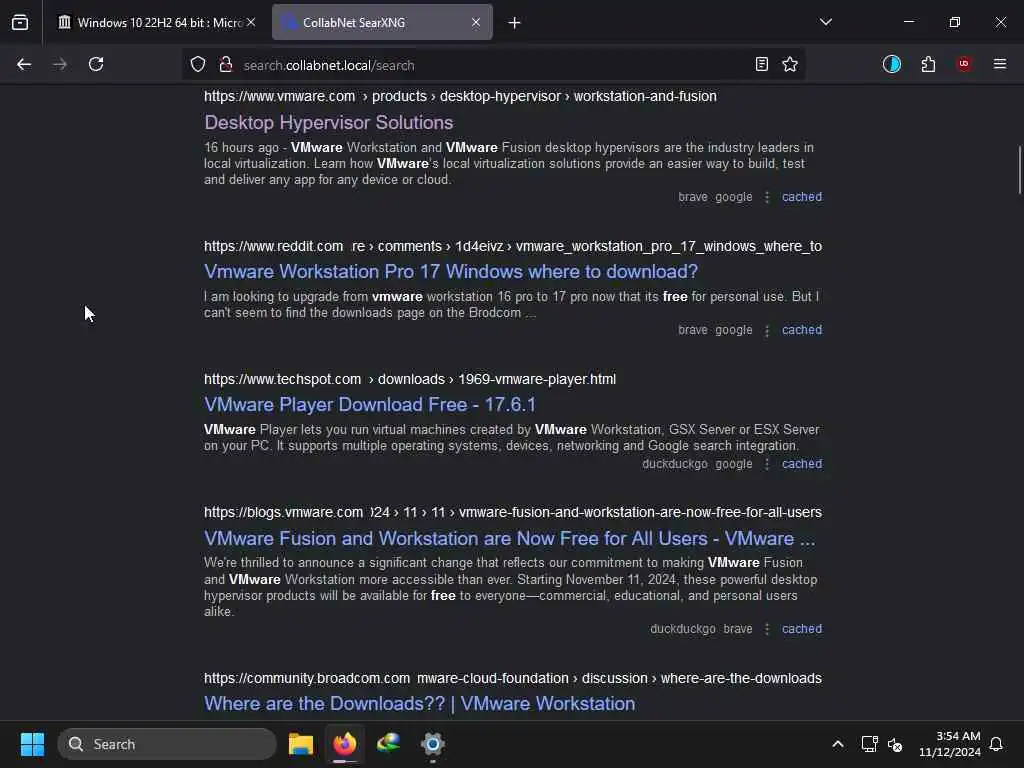Expand more options for the Reddit result
1024x768 pixels.
click(x=767, y=330)
